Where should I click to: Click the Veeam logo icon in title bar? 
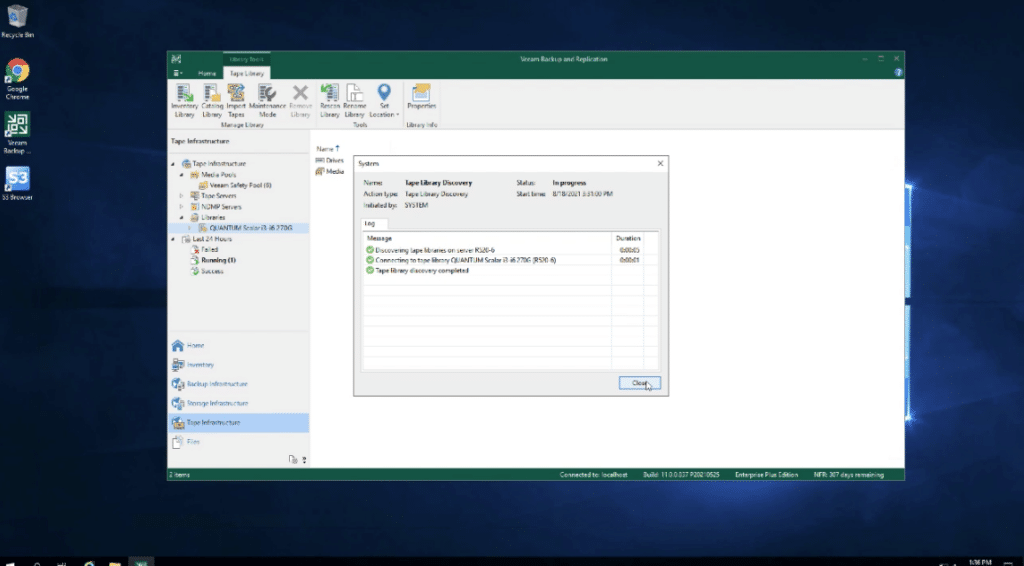click(x=176, y=59)
